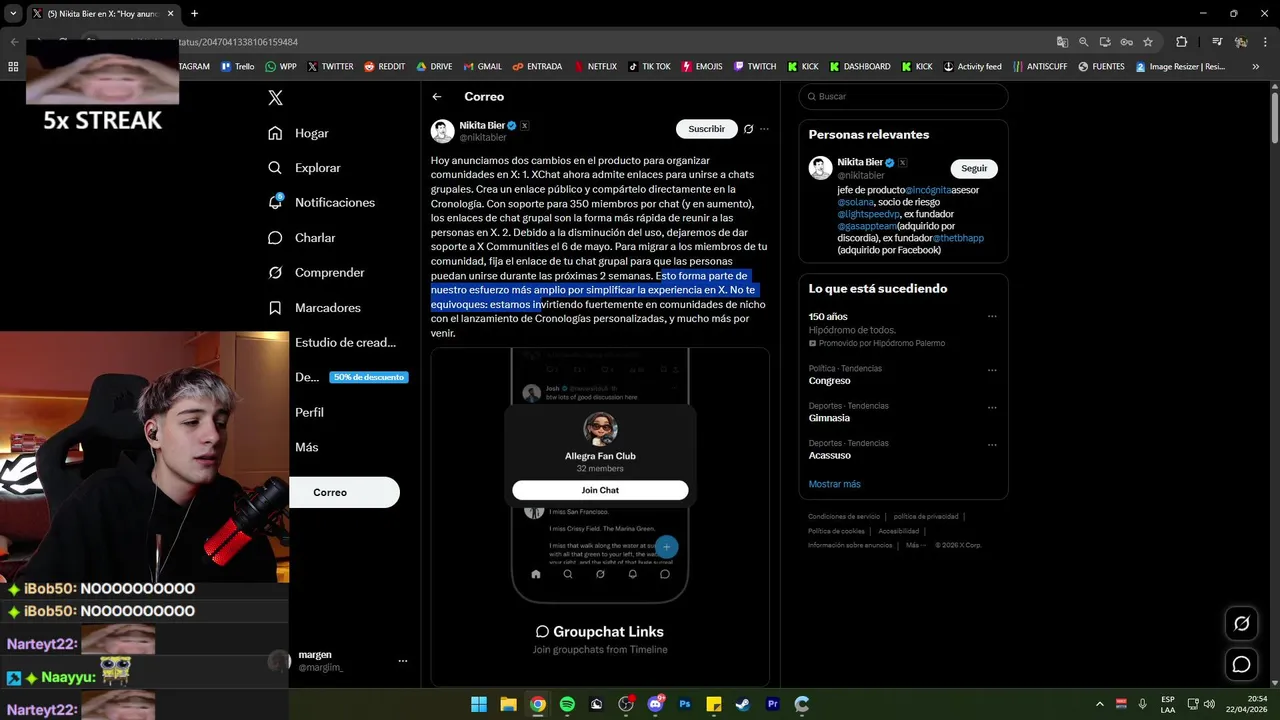
Task: Open the browser apps grid icon
Action: point(13,67)
